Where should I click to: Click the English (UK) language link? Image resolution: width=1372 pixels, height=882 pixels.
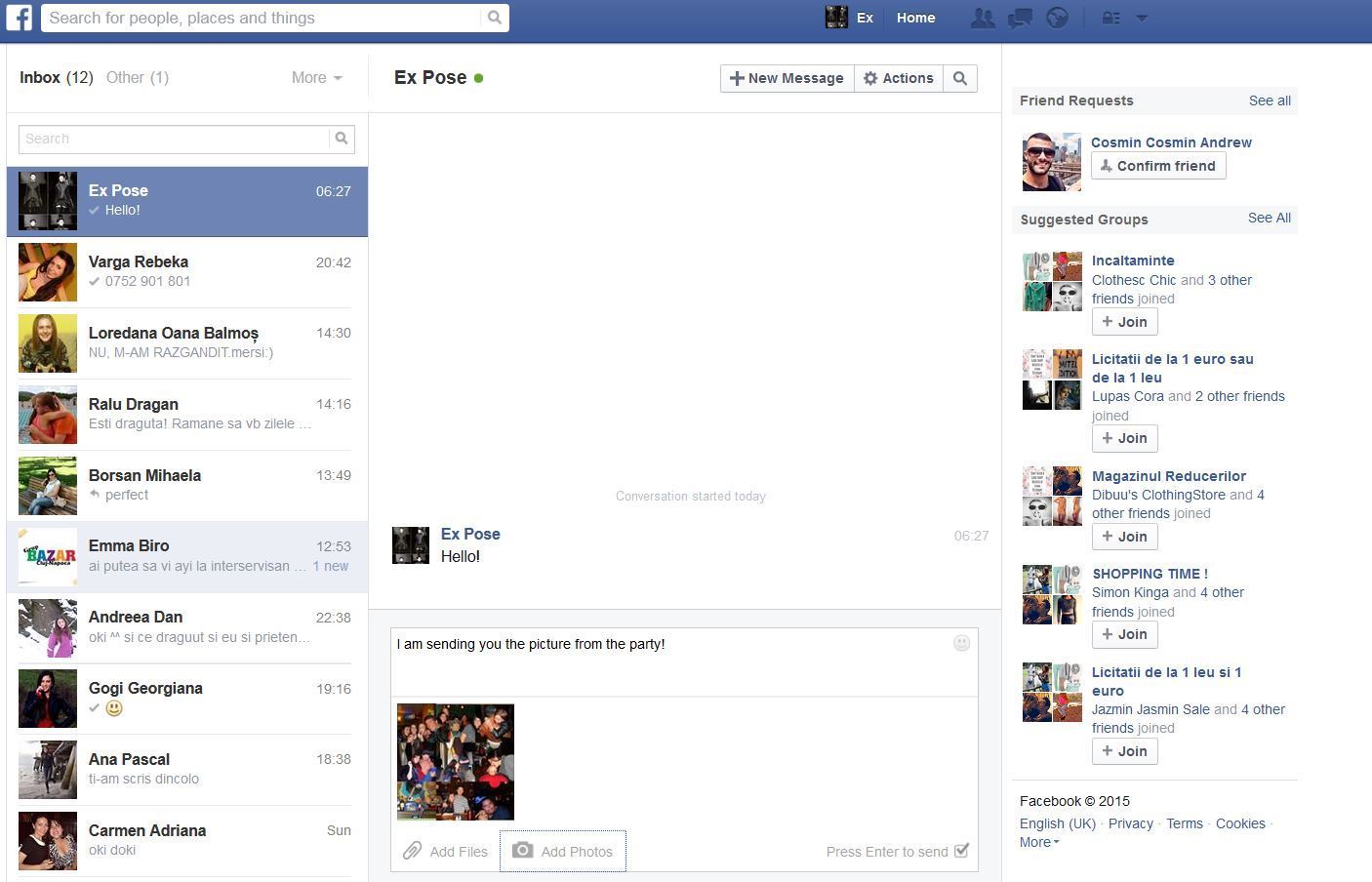(1058, 823)
